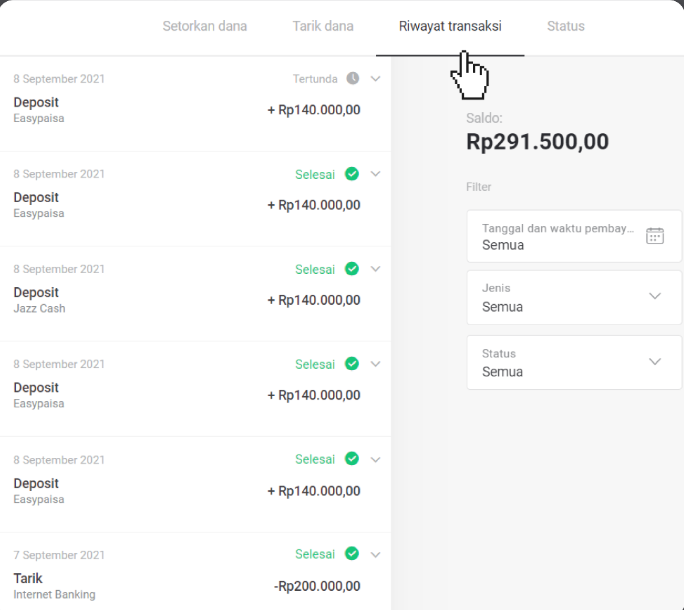Screen dimensions: 684x610
Task: Expand the Tertunda deposit transaction details
Action: click(x=376, y=78)
